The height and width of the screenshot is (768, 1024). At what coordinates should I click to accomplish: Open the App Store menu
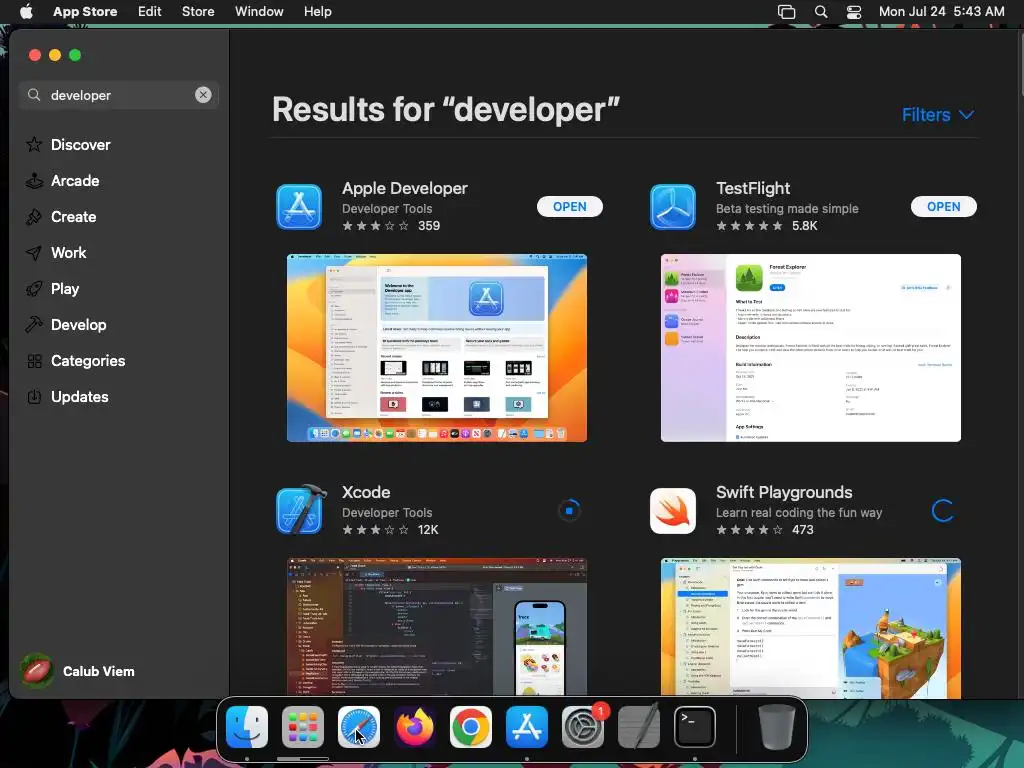[x=85, y=11]
